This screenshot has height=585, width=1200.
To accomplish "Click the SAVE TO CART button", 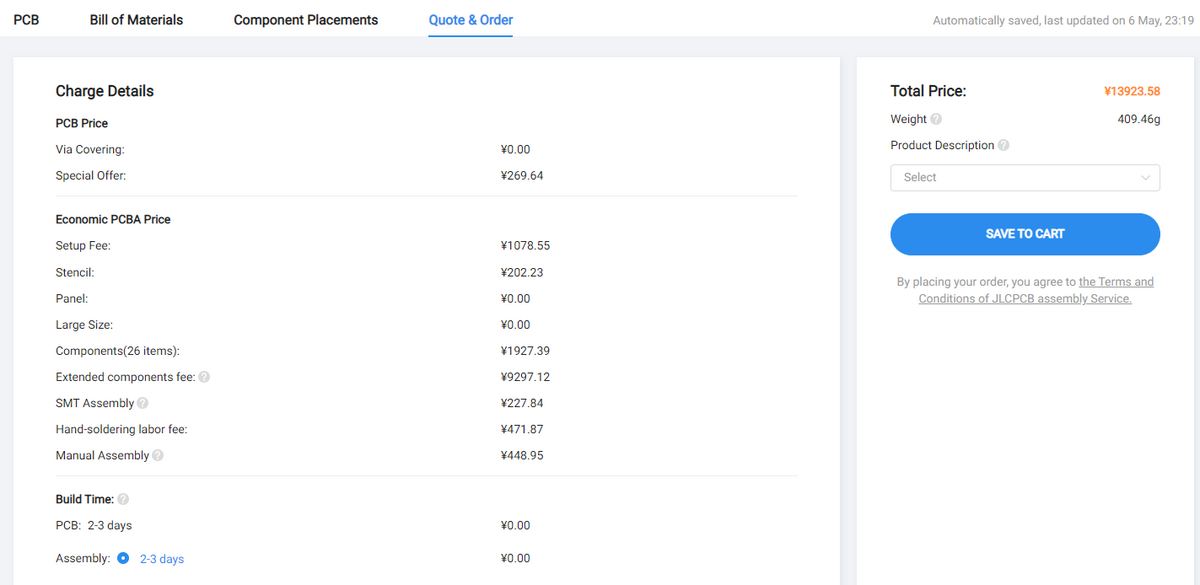I will pyautogui.click(x=1025, y=234).
